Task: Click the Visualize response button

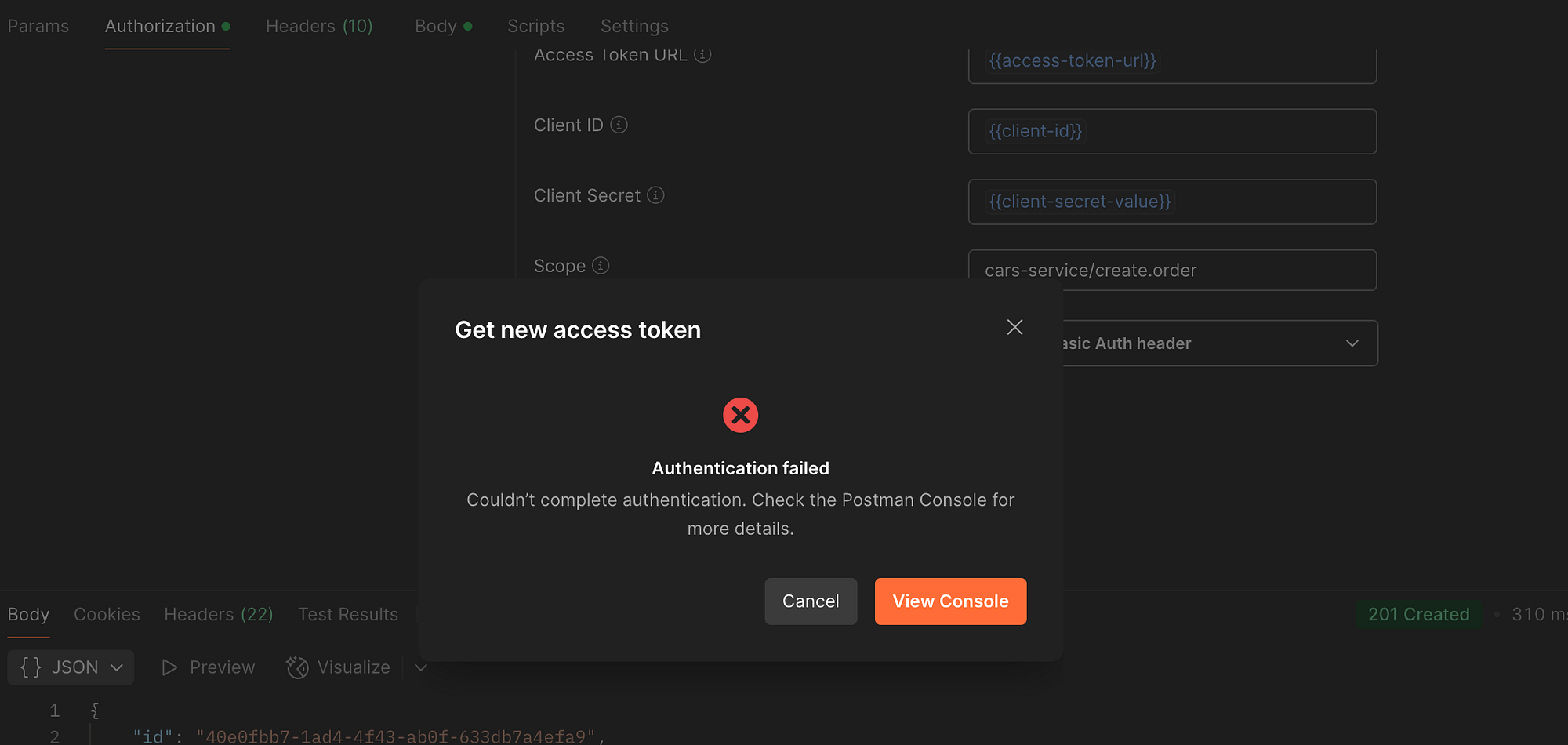Action: point(339,667)
